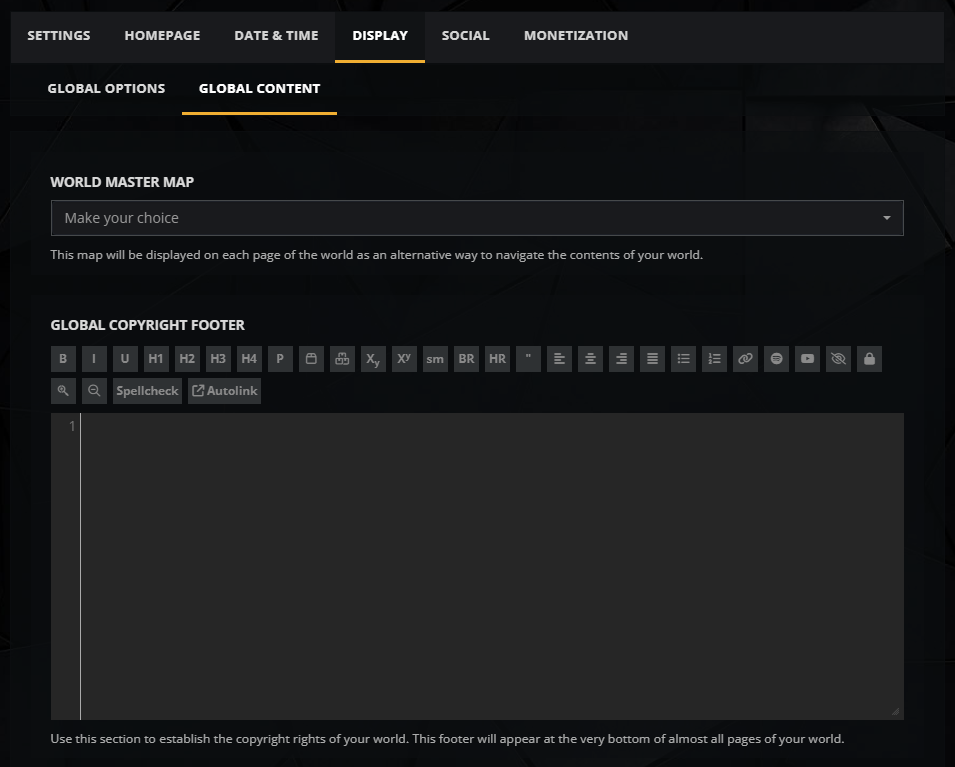
Task: Insert an H2 heading tag
Action: click(187, 359)
